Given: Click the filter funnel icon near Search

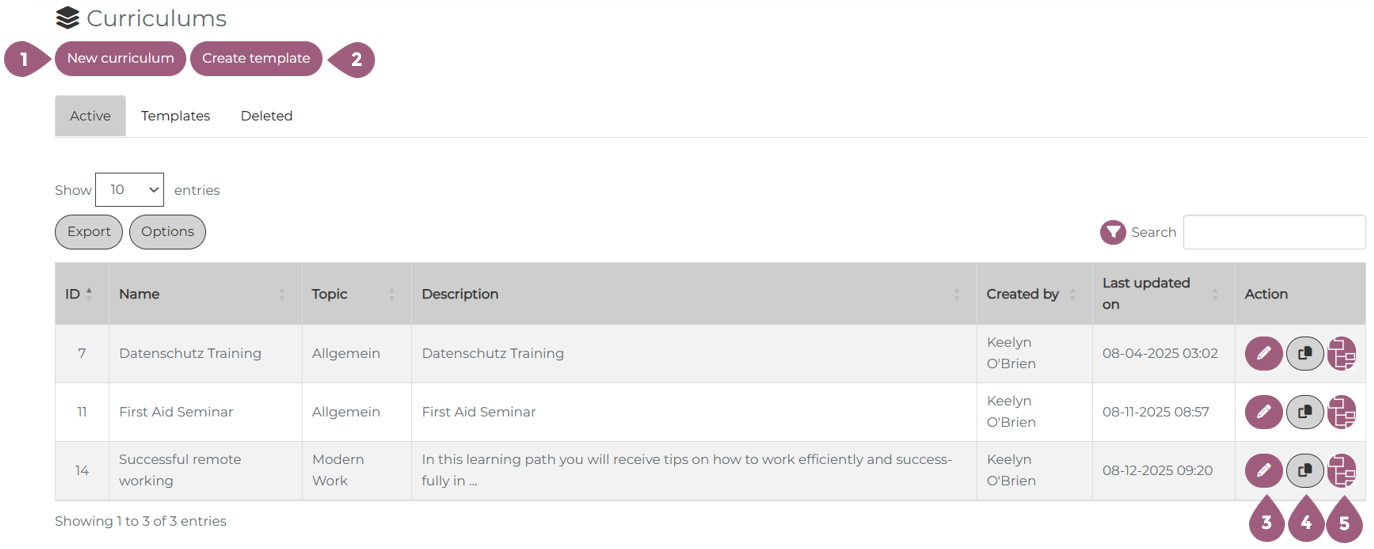Looking at the screenshot, I should (x=1113, y=232).
